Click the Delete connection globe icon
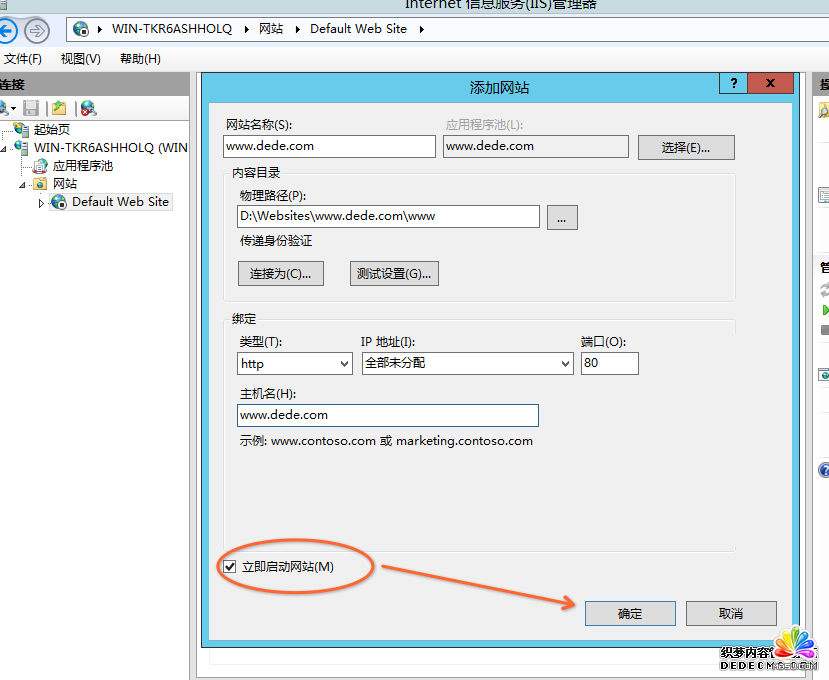 [89, 108]
